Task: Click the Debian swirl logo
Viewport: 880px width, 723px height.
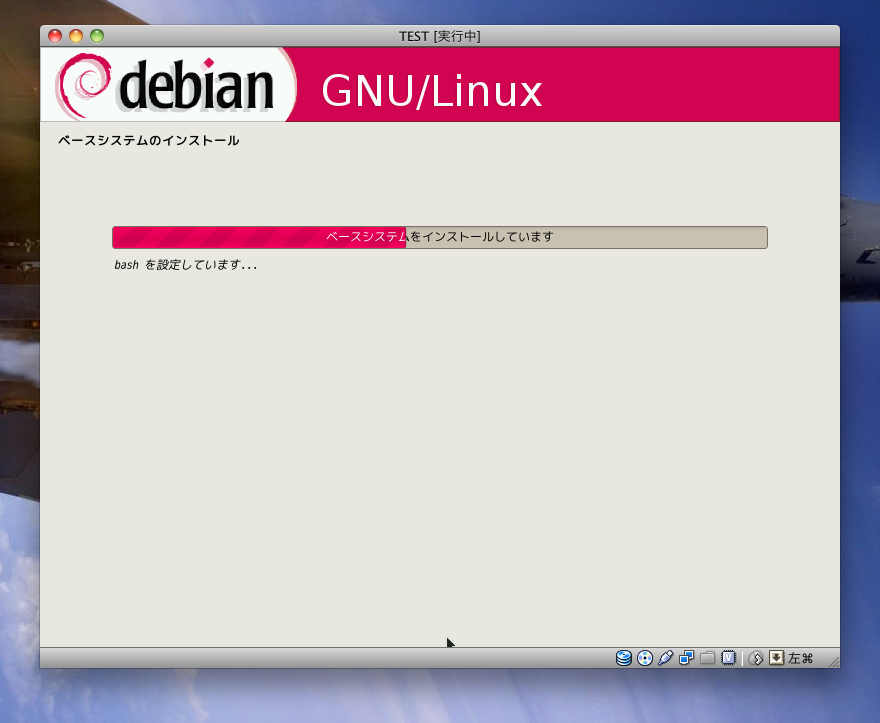Action: coord(83,85)
